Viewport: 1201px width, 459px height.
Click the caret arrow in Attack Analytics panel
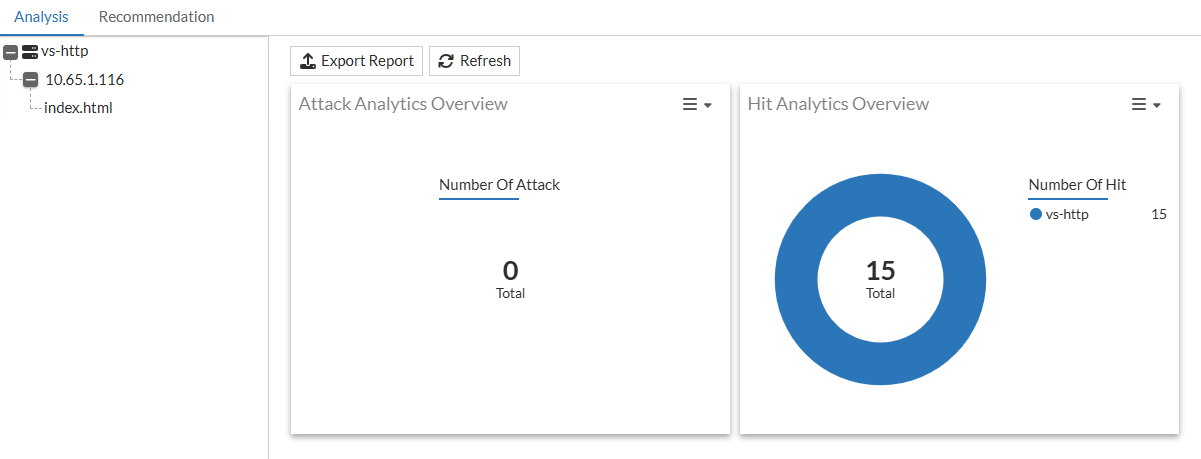coord(708,106)
